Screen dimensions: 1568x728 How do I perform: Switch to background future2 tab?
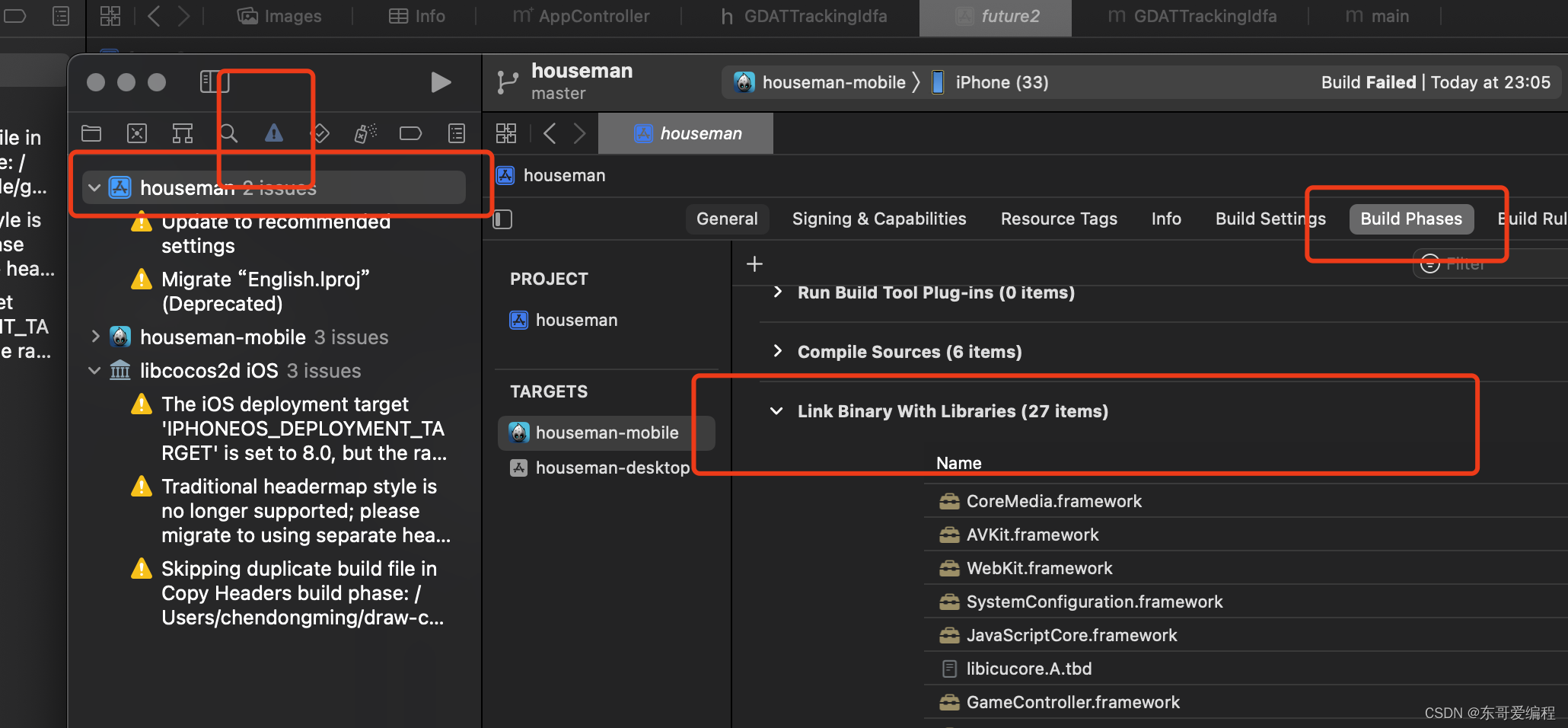[996, 16]
